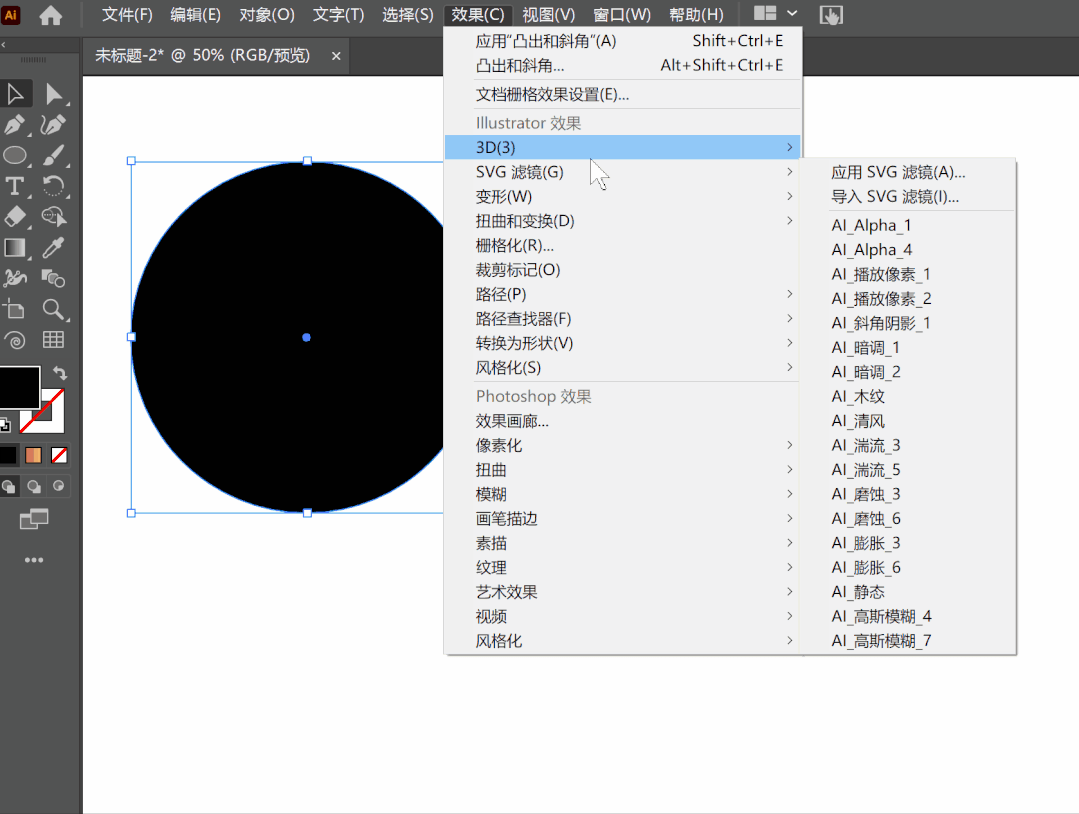Choose 栅格化(R)... menu entry

[622, 246]
